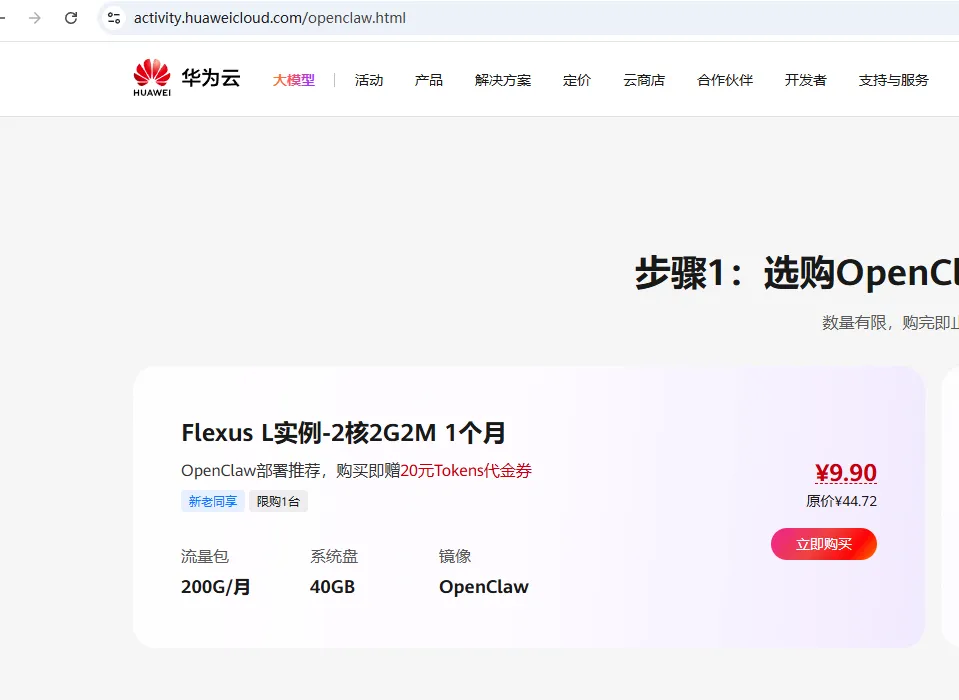Open the 合作伙伴 navigation item
Viewport: 959px width, 700px height.
725,80
